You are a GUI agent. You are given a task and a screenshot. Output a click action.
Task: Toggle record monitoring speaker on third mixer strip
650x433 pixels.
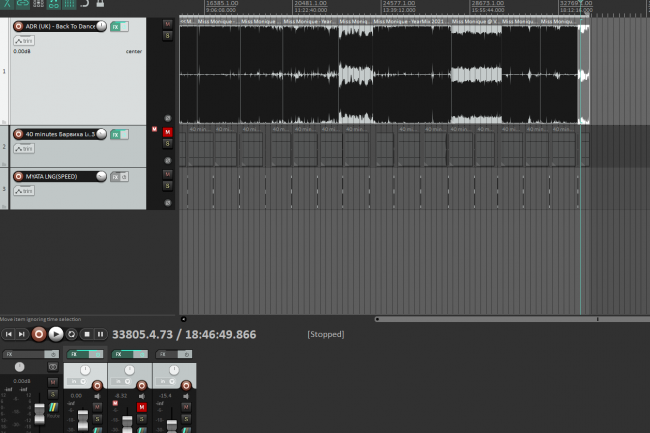[186, 396]
